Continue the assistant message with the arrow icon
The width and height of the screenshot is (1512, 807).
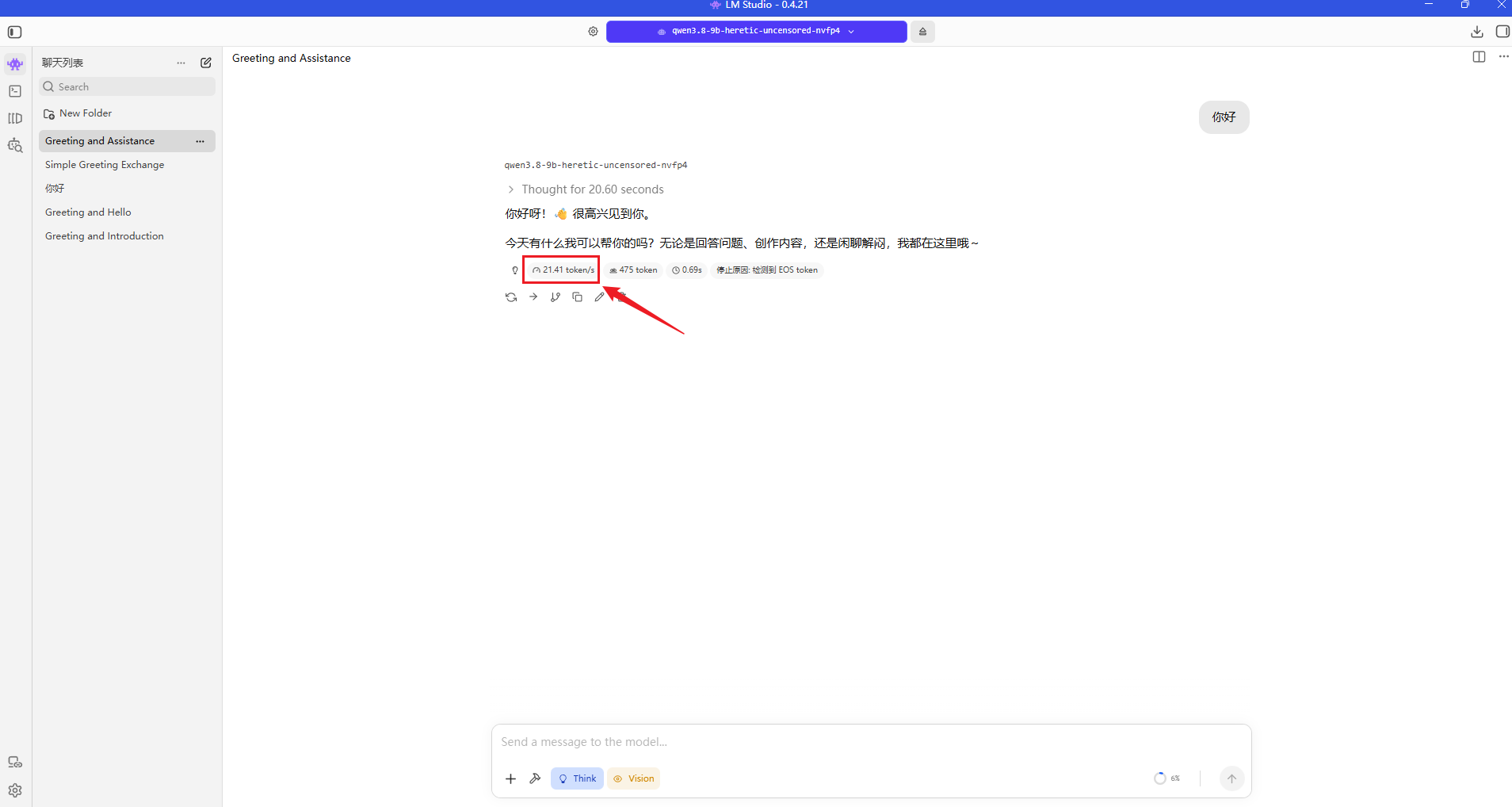(x=533, y=297)
